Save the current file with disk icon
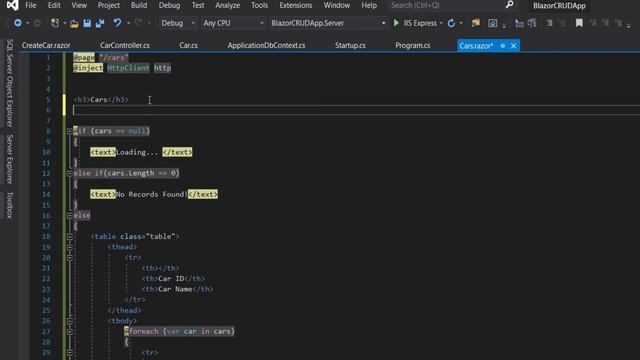Image resolution: width=640 pixels, height=360 pixels. pyautogui.click(x=87, y=23)
